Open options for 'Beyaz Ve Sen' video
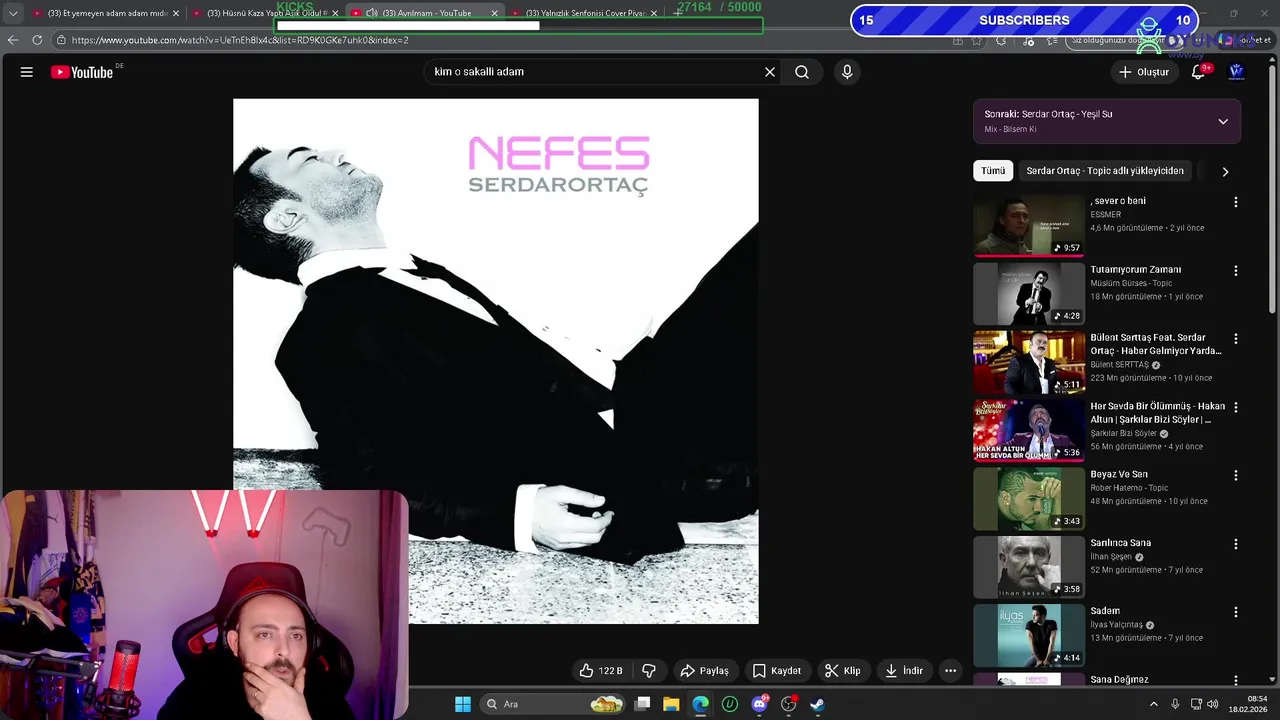Viewport: 1280px width, 720px height. click(1236, 476)
